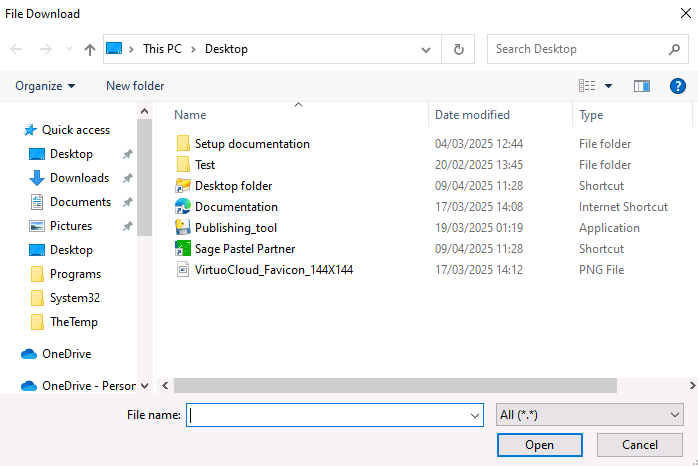Viewport: 698px width, 466px height.
Task: Expand the address bar previous locations dropdown
Action: pyautogui.click(x=427, y=49)
